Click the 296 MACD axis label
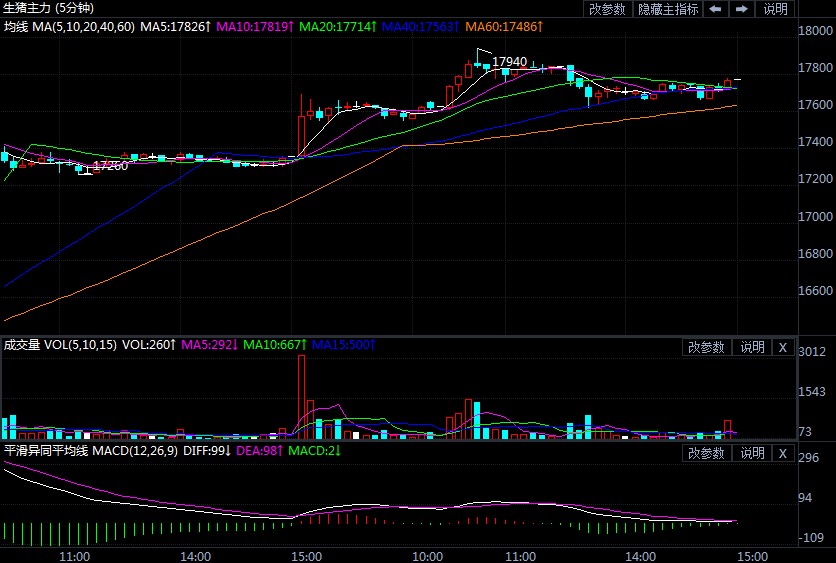This screenshot has width=836, height=563. [x=809, y=457]
